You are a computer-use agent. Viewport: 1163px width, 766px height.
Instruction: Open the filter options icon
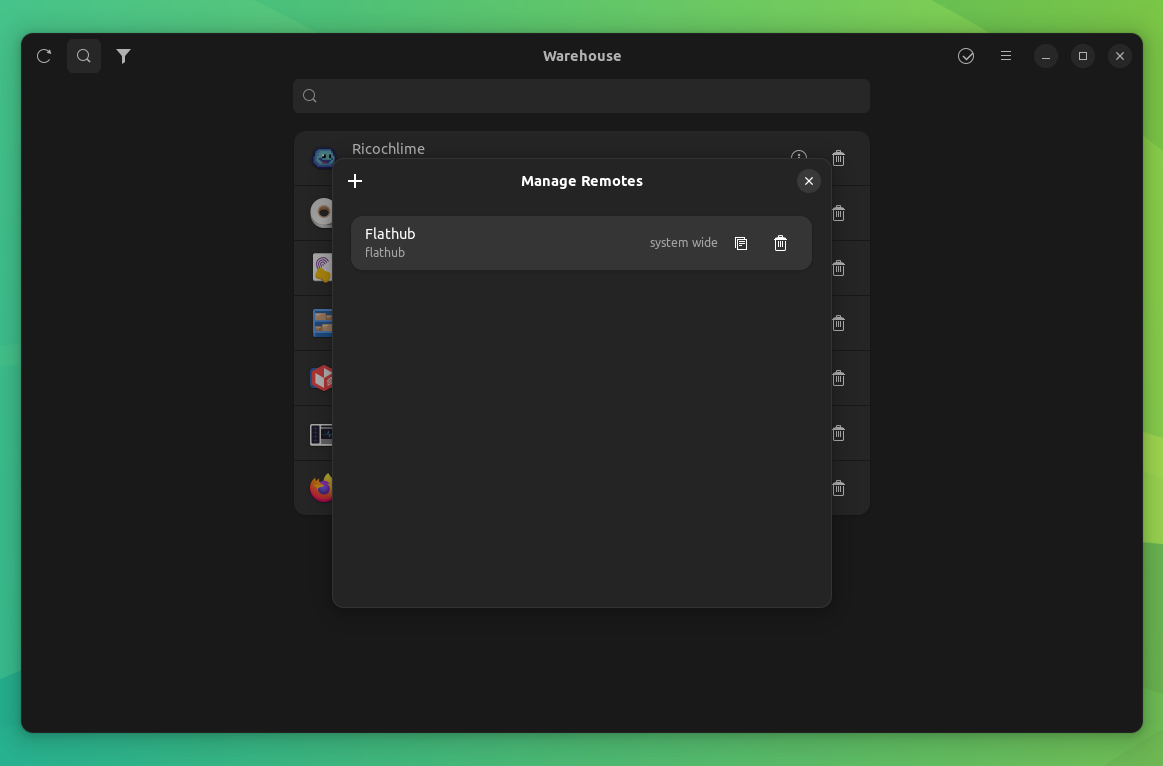pyautogui.click(x=123, y=56)
